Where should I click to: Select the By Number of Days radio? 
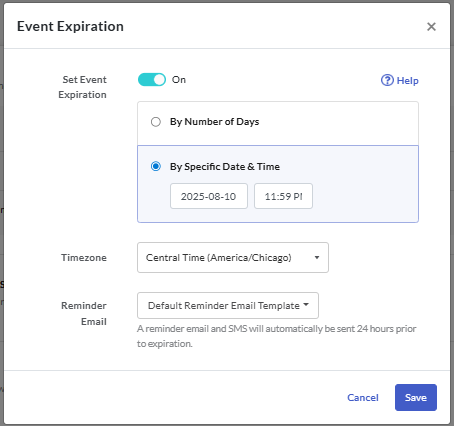point(156,122)
